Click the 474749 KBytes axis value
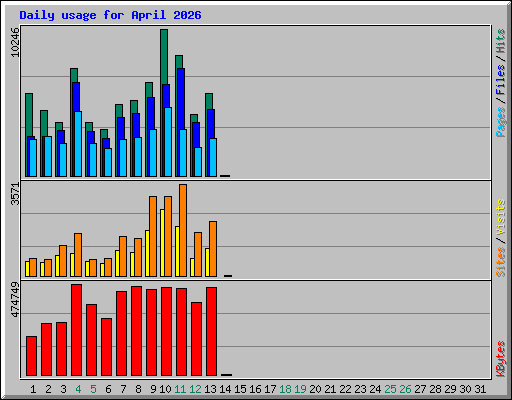This screenshot has width=512, height=400. click(x=15, y=299)
